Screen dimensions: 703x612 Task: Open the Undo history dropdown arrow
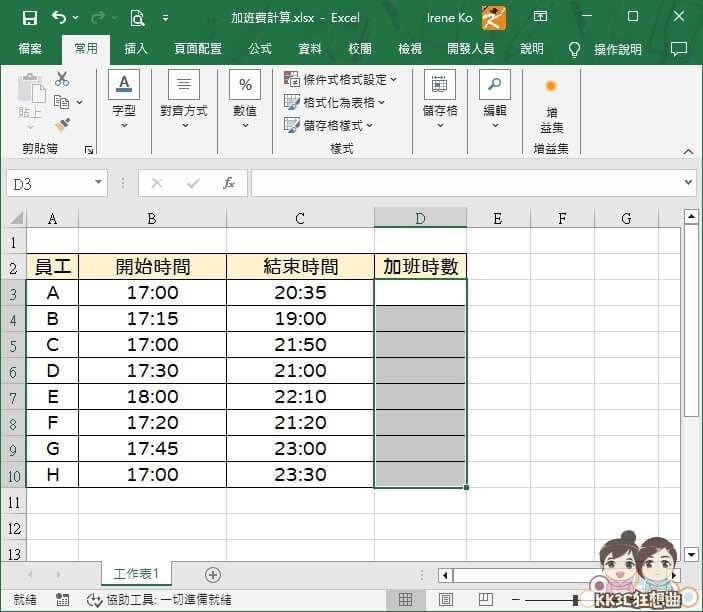[75, 17]
